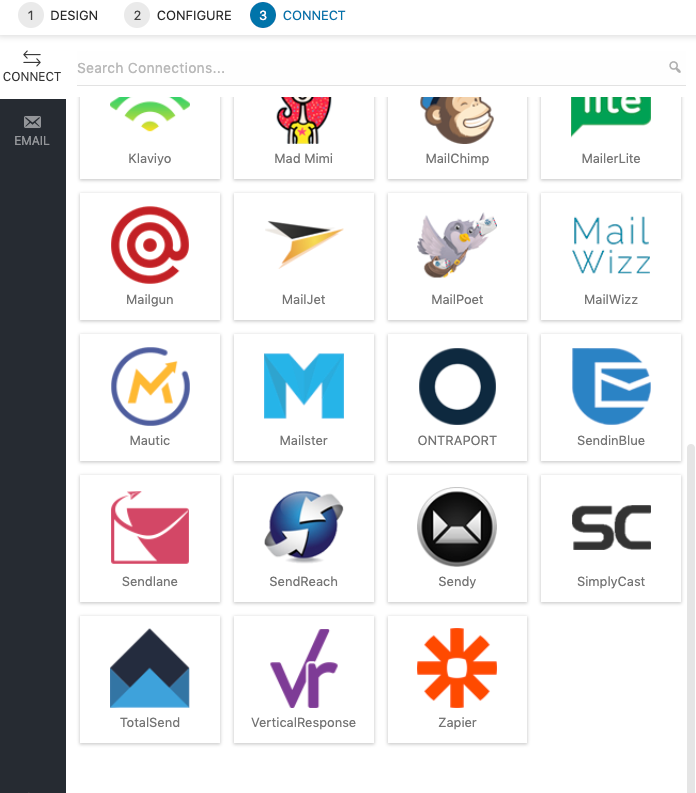Choose the ONTRAPORT circle logo
The width and height of the screenshot is (696, 793).
click(457, 386)
